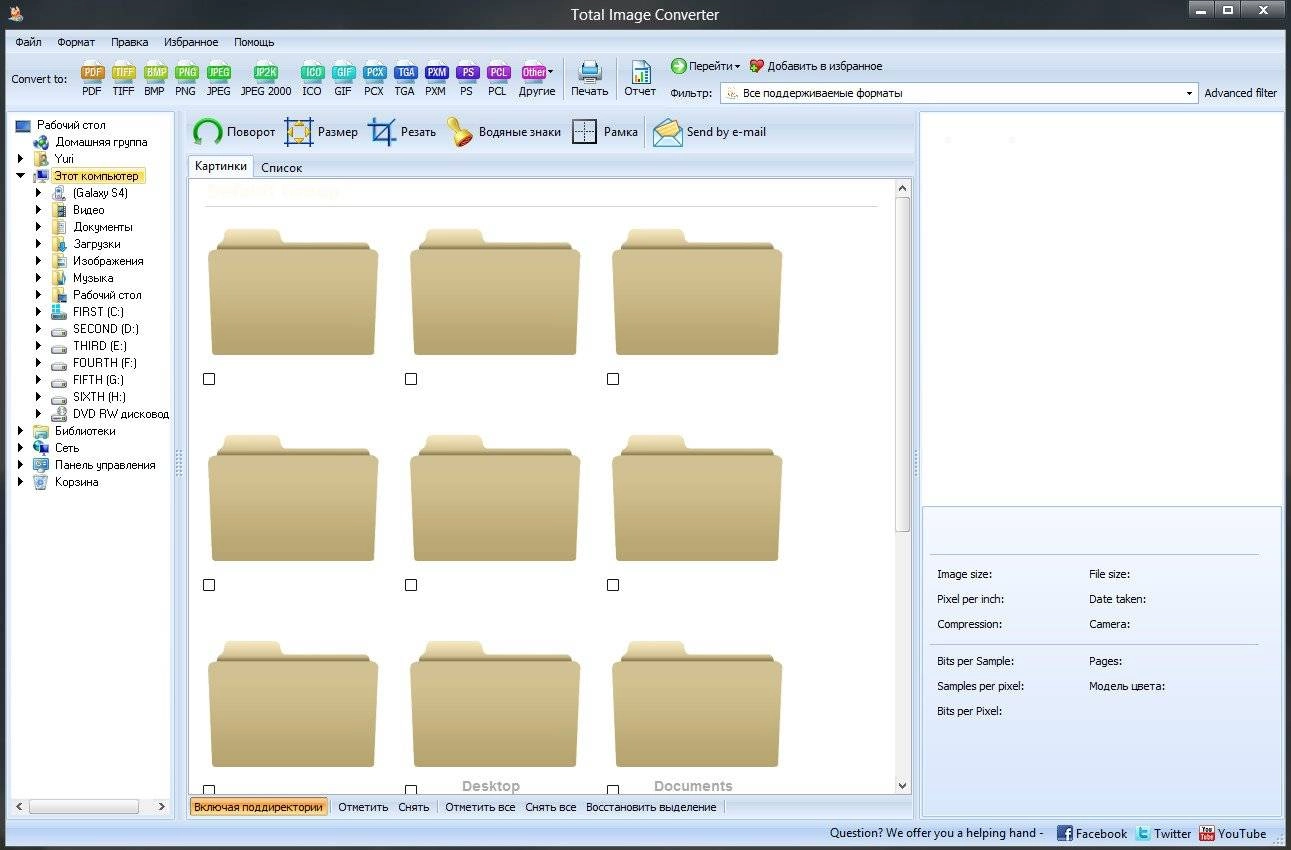Convert to JPEG 2000 format
Screen dimensions: 1291x850
(x=266, y=79)
